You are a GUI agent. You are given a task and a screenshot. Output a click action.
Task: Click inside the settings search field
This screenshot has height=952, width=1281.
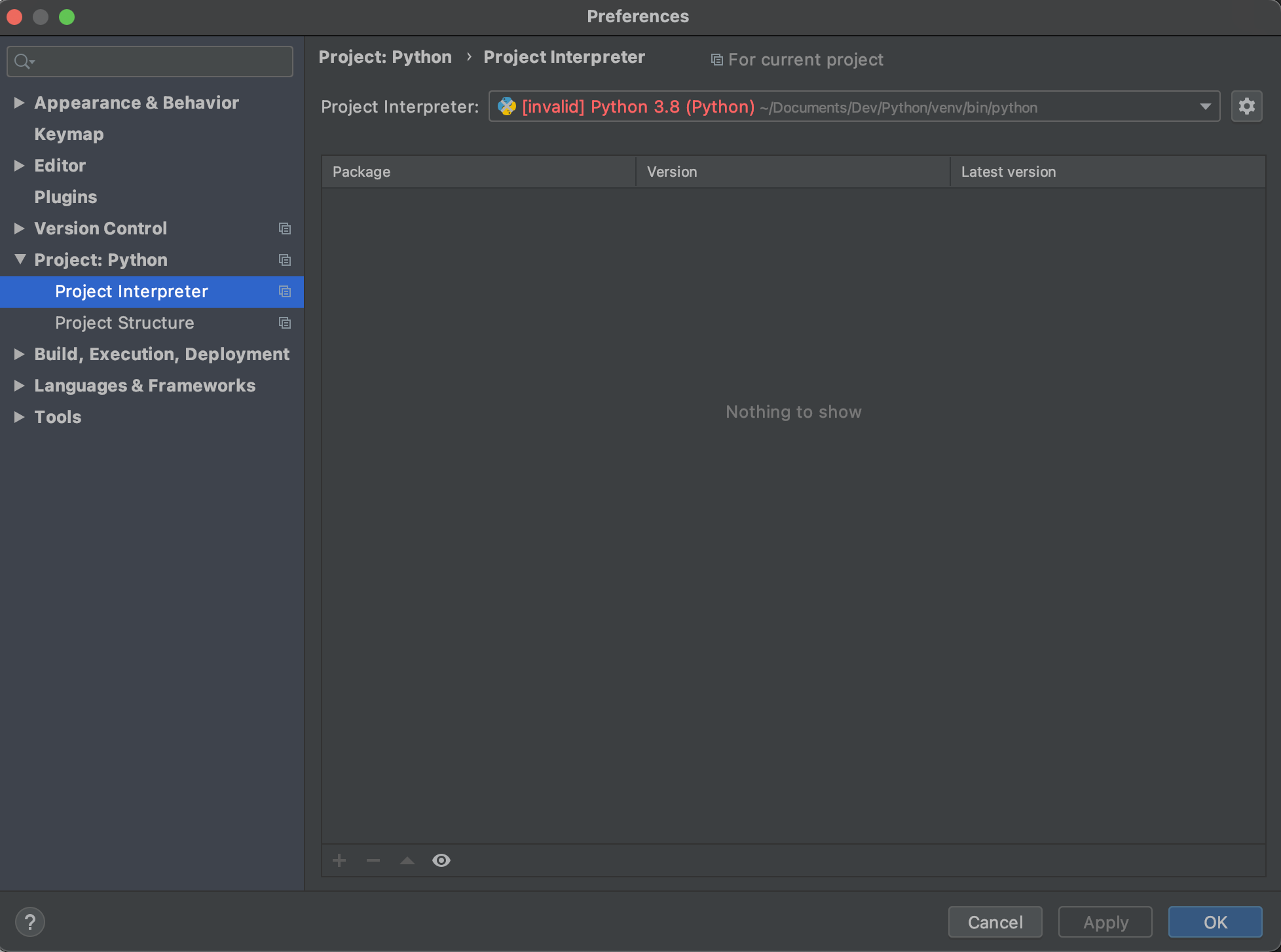click(149, 61)
